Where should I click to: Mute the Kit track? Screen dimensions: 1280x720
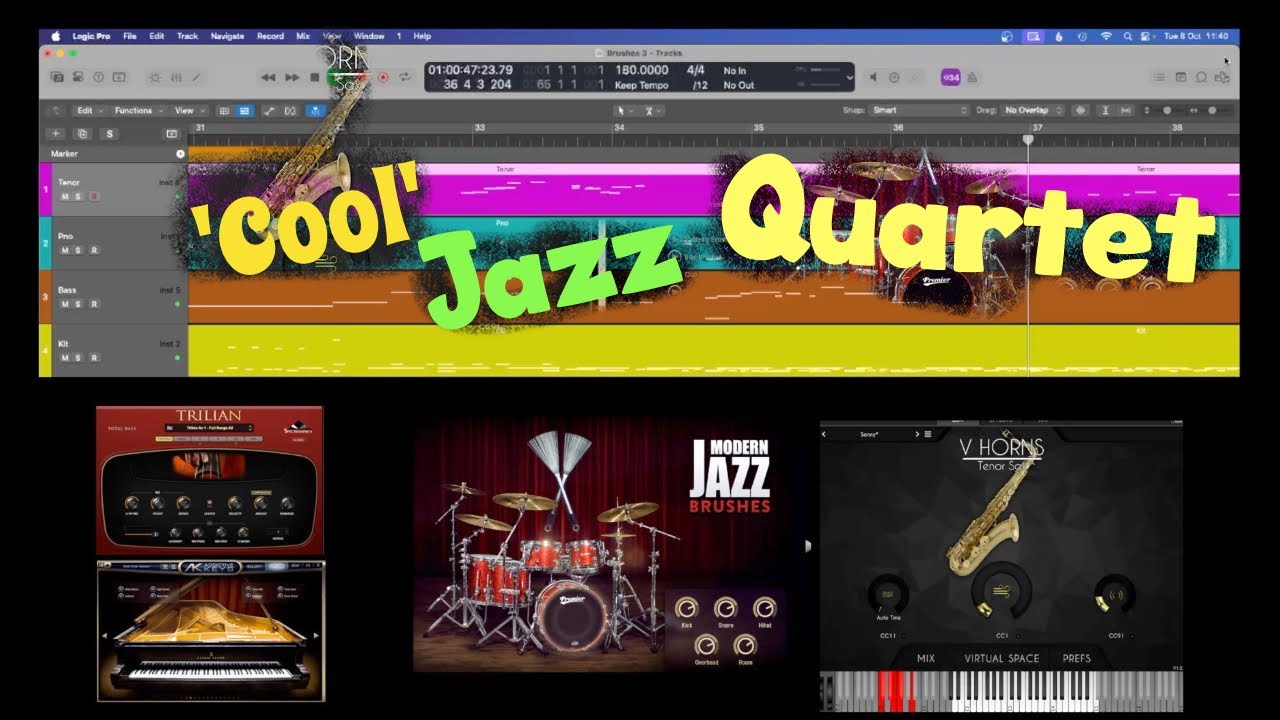click(x=65, y=357)
